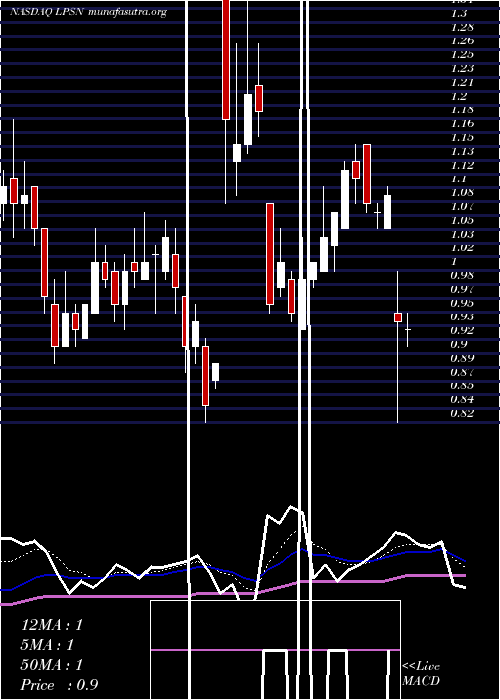Image resolution: width=500 pixels, height=700 pixels.
Task: Select the 1.25 price axis label
Action: point(462,55)
